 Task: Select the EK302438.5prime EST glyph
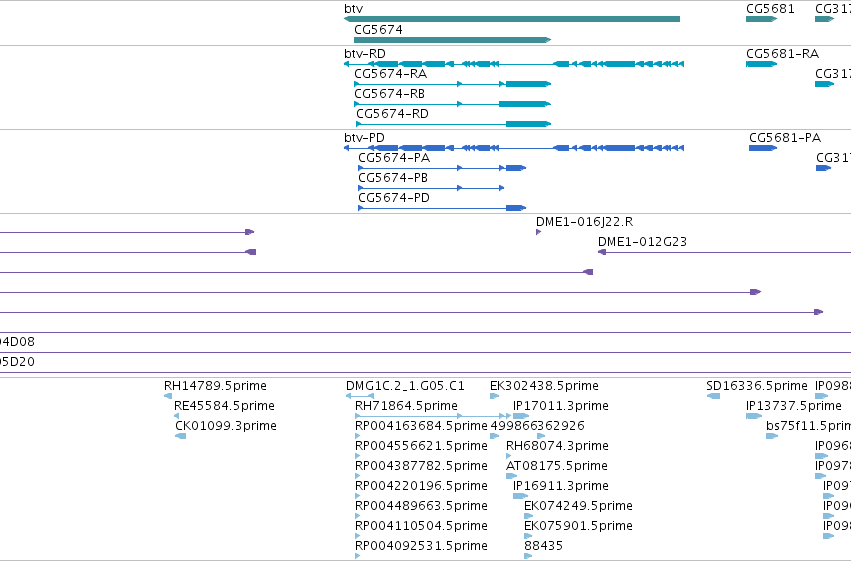point(494,396)
